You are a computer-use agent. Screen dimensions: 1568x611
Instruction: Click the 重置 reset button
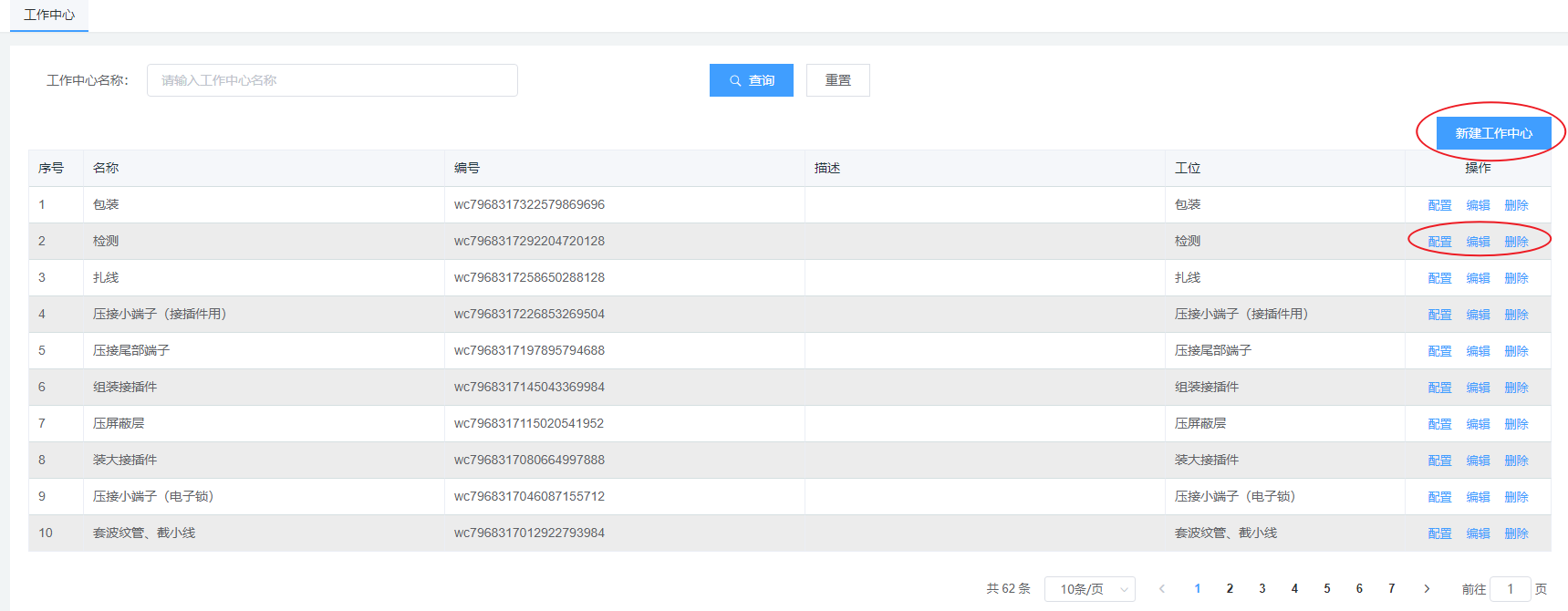pos(837,80)
